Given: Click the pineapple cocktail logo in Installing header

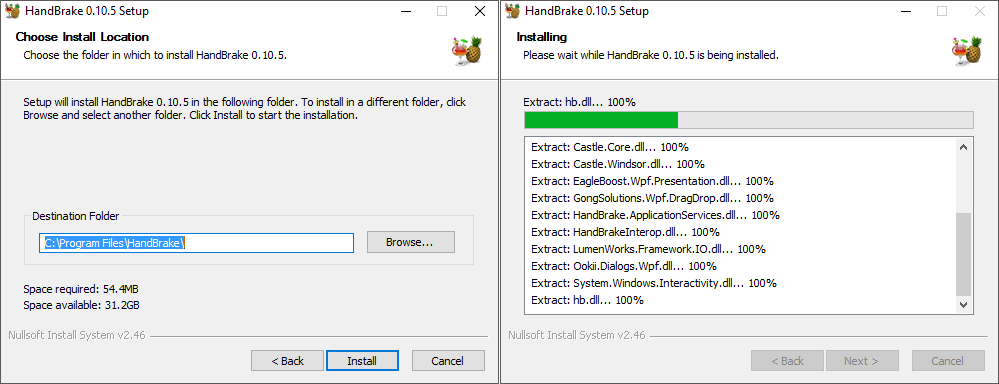Looking at the screenshot, I should 967,50.
